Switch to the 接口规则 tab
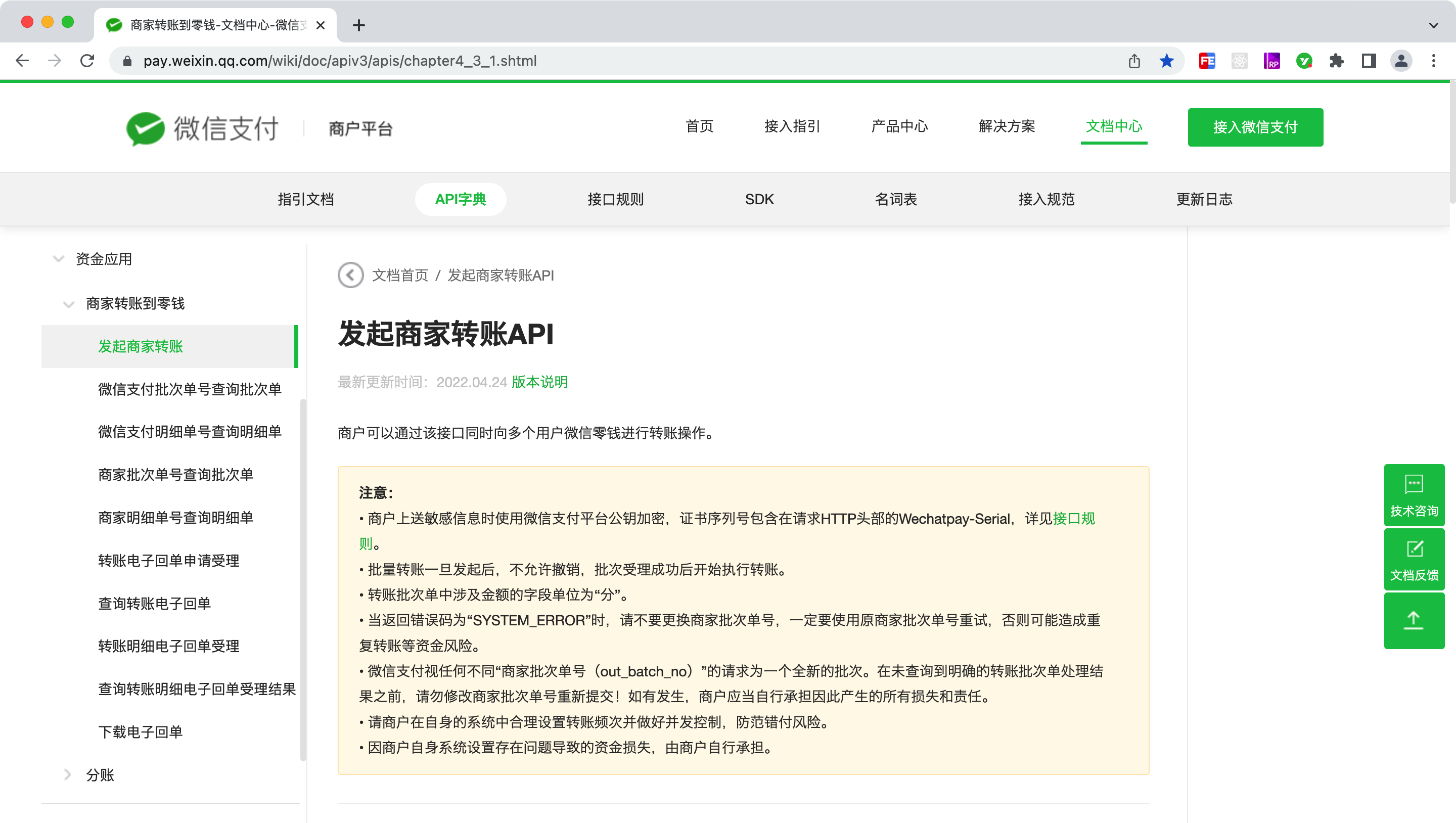This screenshot has height=823, width=1456. (x=615, y=199)
